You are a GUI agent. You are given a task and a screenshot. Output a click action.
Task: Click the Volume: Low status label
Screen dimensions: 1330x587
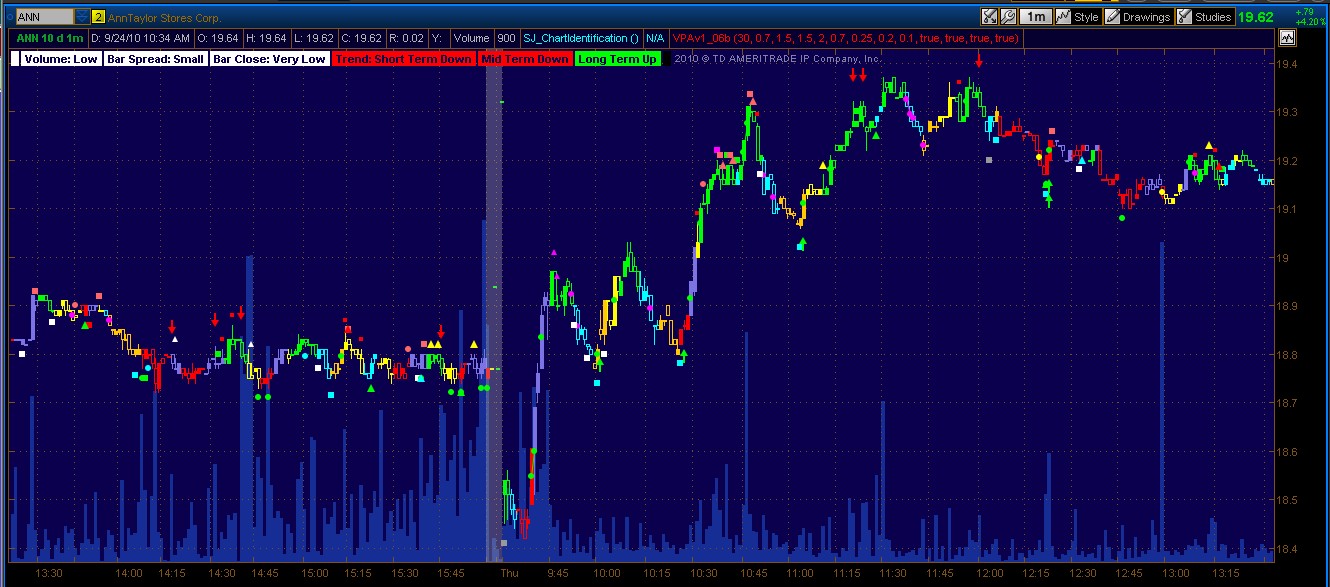[61, 59]
